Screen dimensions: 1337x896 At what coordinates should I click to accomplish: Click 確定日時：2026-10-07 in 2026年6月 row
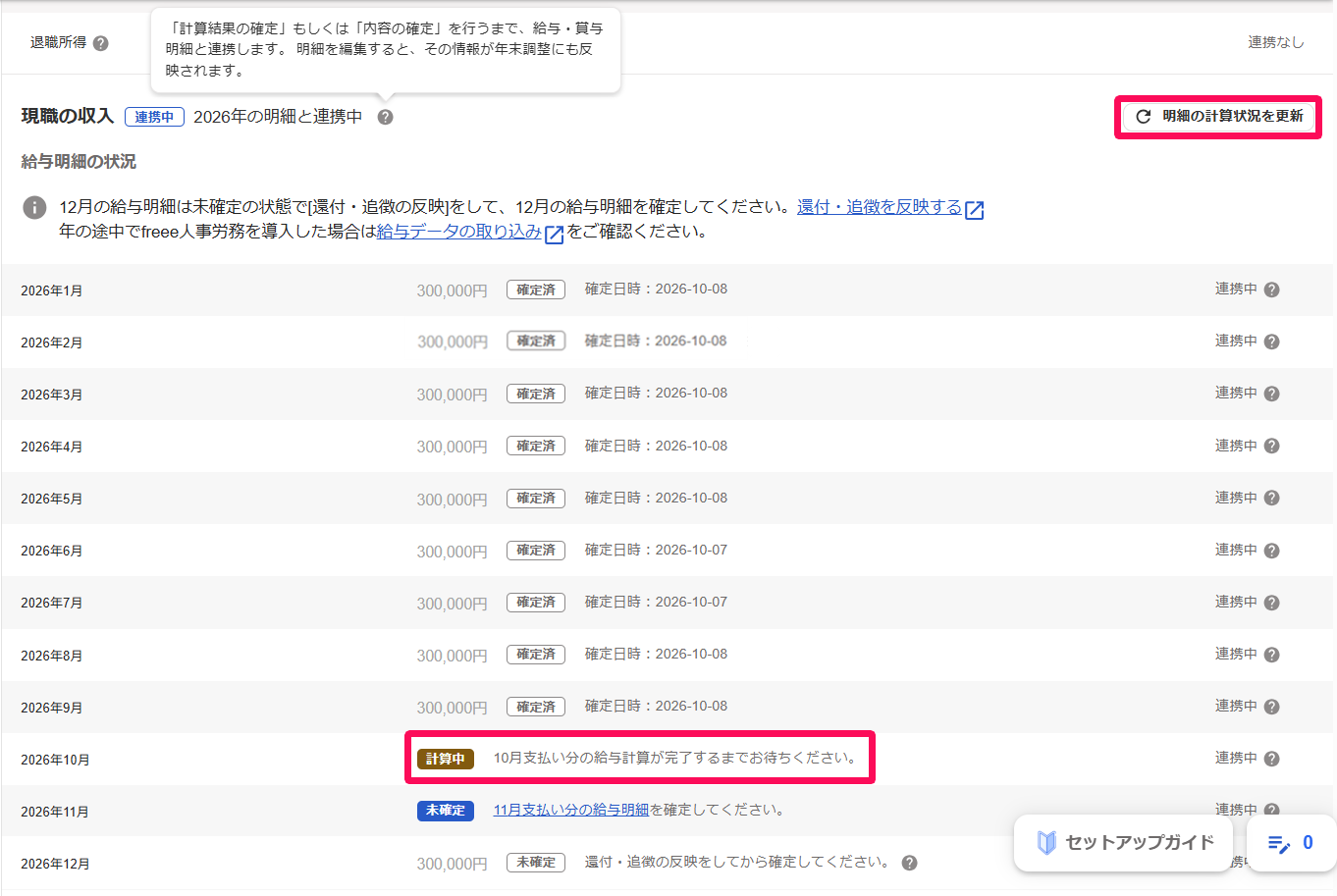656,550
